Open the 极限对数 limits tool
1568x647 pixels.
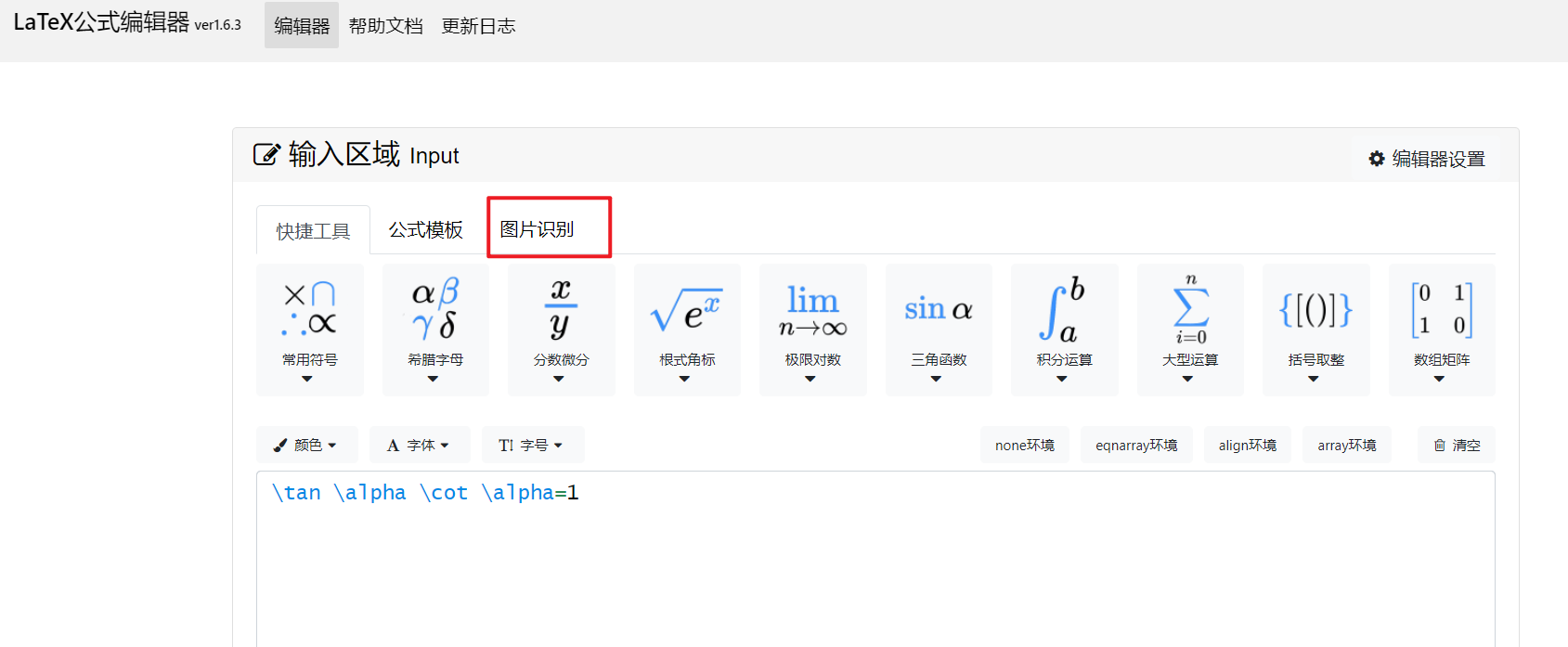pyautogui.click(x=812, y=330)
